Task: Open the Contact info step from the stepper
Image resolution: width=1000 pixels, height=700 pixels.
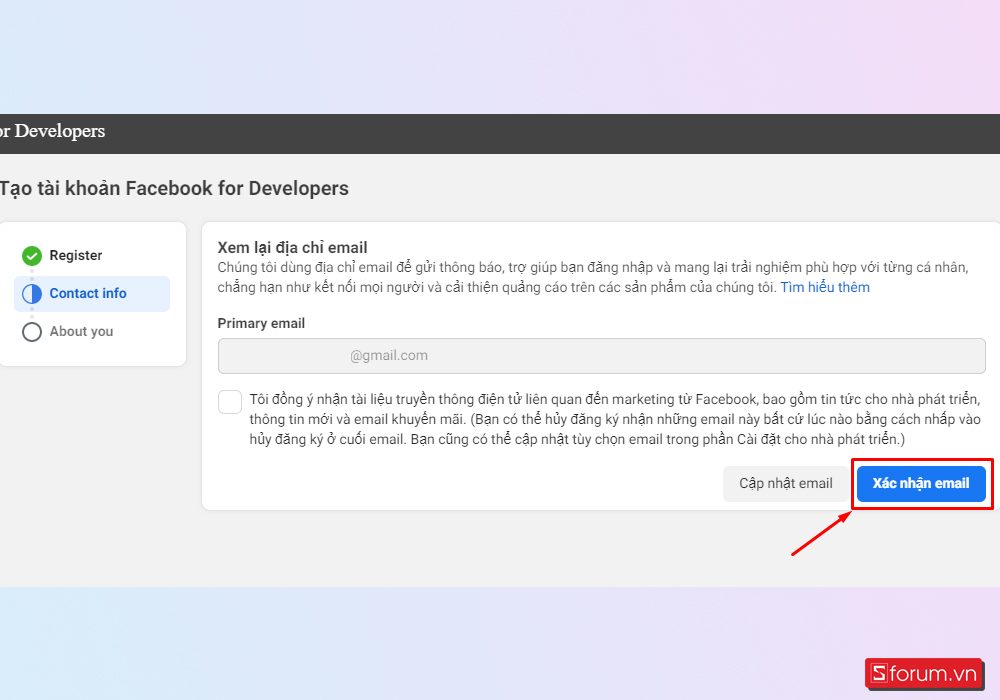Action: [87, 293]
